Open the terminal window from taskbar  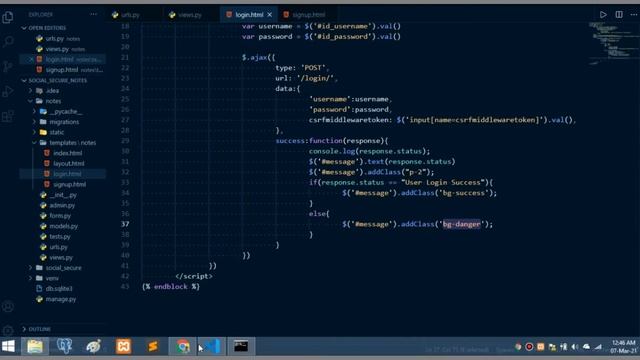[x=241, y=347]
